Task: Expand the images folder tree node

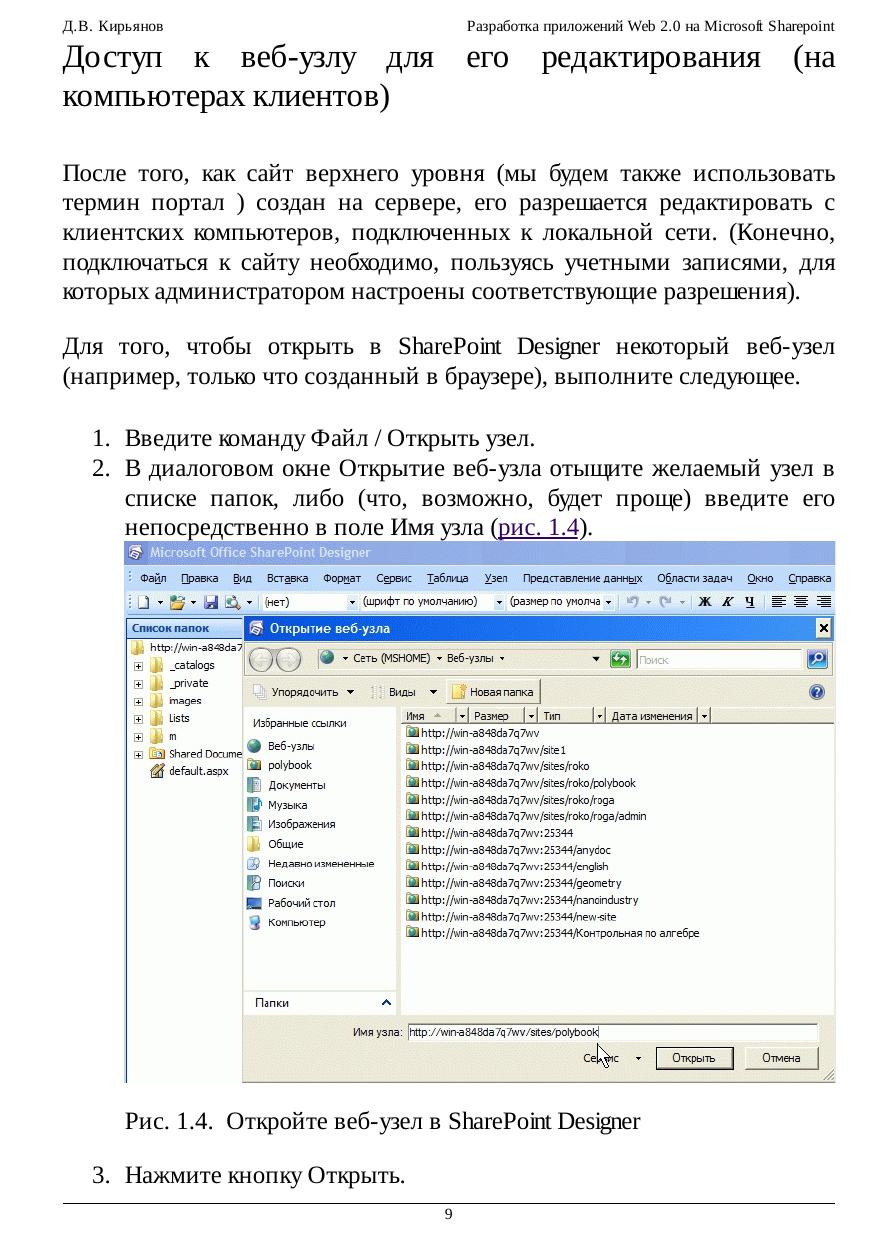Action: (x=138, y=701)
